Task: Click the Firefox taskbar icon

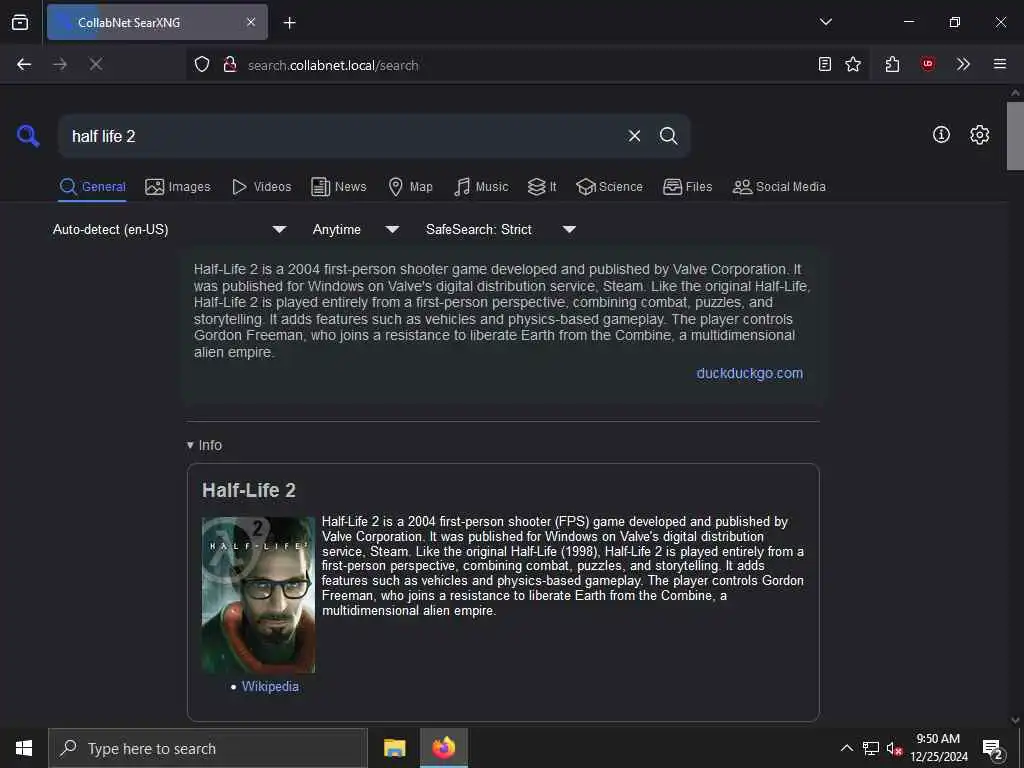Action: [x=443, y=748]
